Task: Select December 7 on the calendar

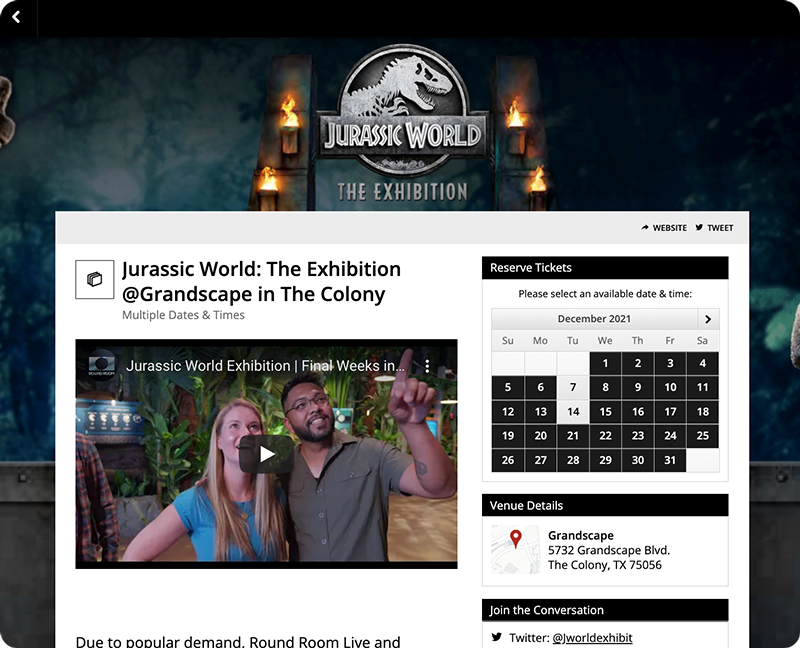Action: click(x=572, y=387)
